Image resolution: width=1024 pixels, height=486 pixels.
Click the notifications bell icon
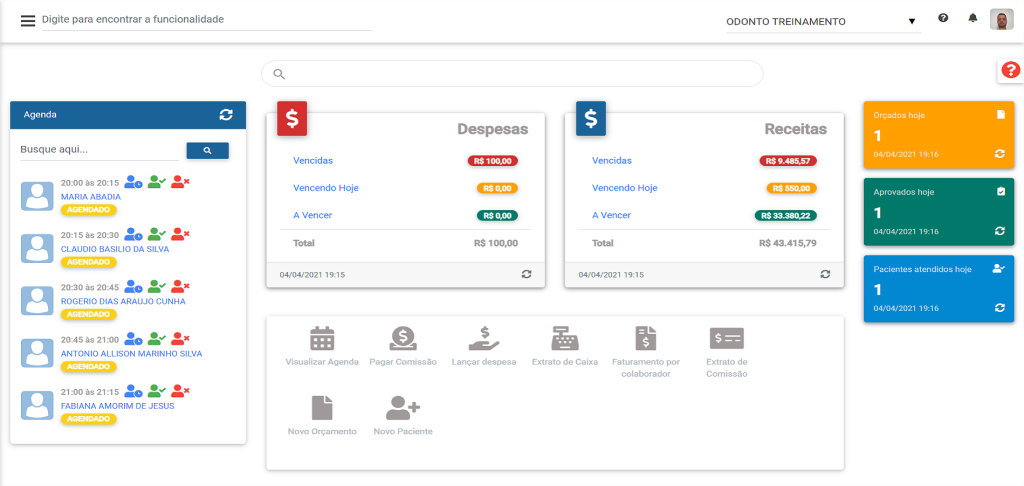point(972,19)
